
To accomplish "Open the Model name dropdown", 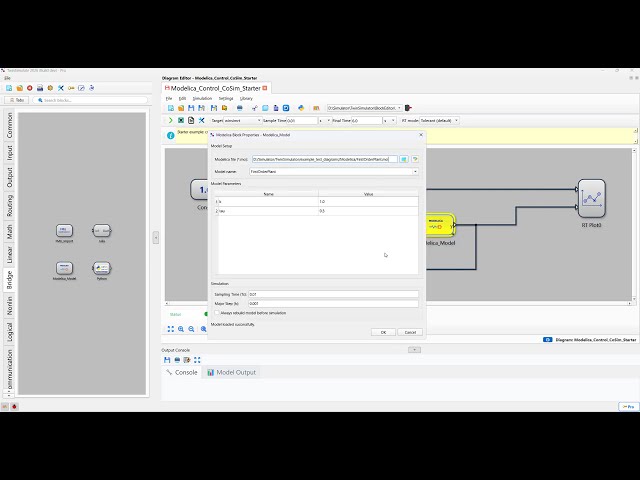I will (415, 171).
